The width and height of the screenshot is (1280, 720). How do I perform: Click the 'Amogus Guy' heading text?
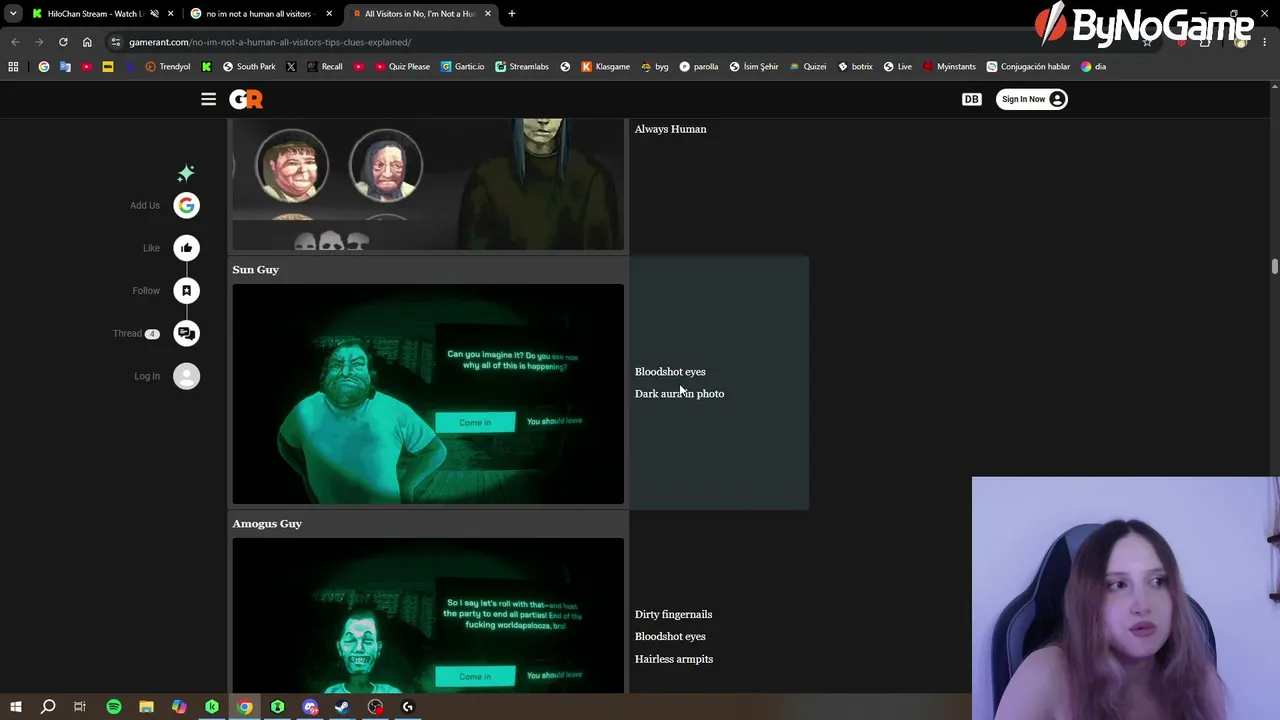(x=267, y=523)
